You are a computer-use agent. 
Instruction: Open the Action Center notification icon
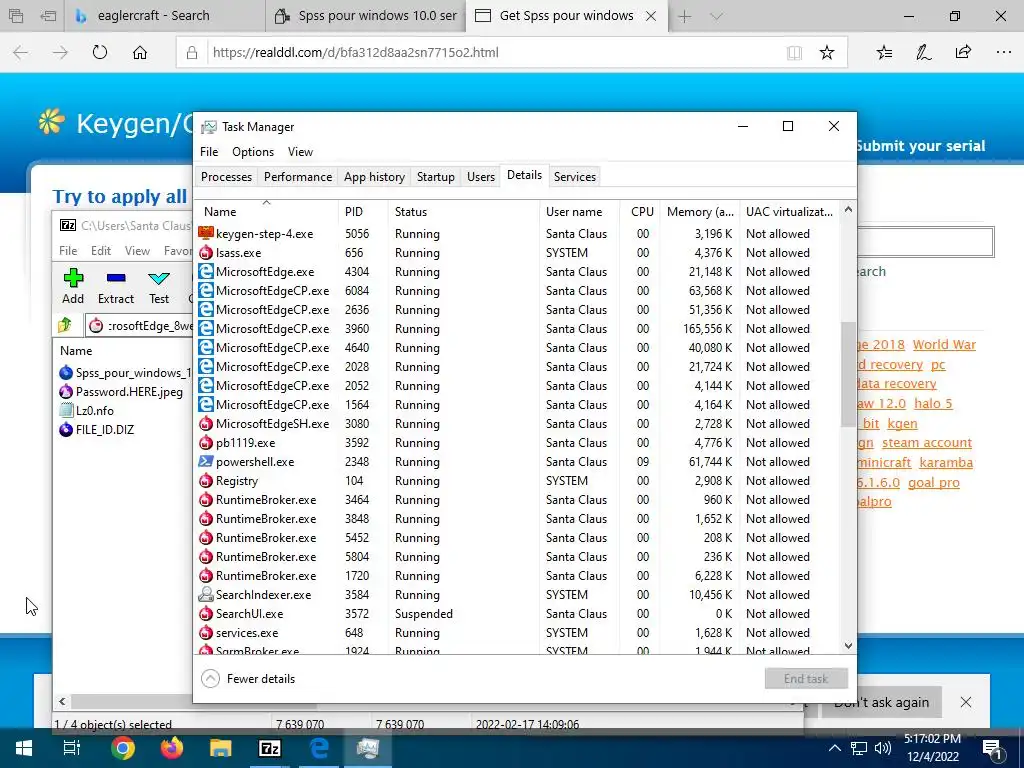[993, 748]
